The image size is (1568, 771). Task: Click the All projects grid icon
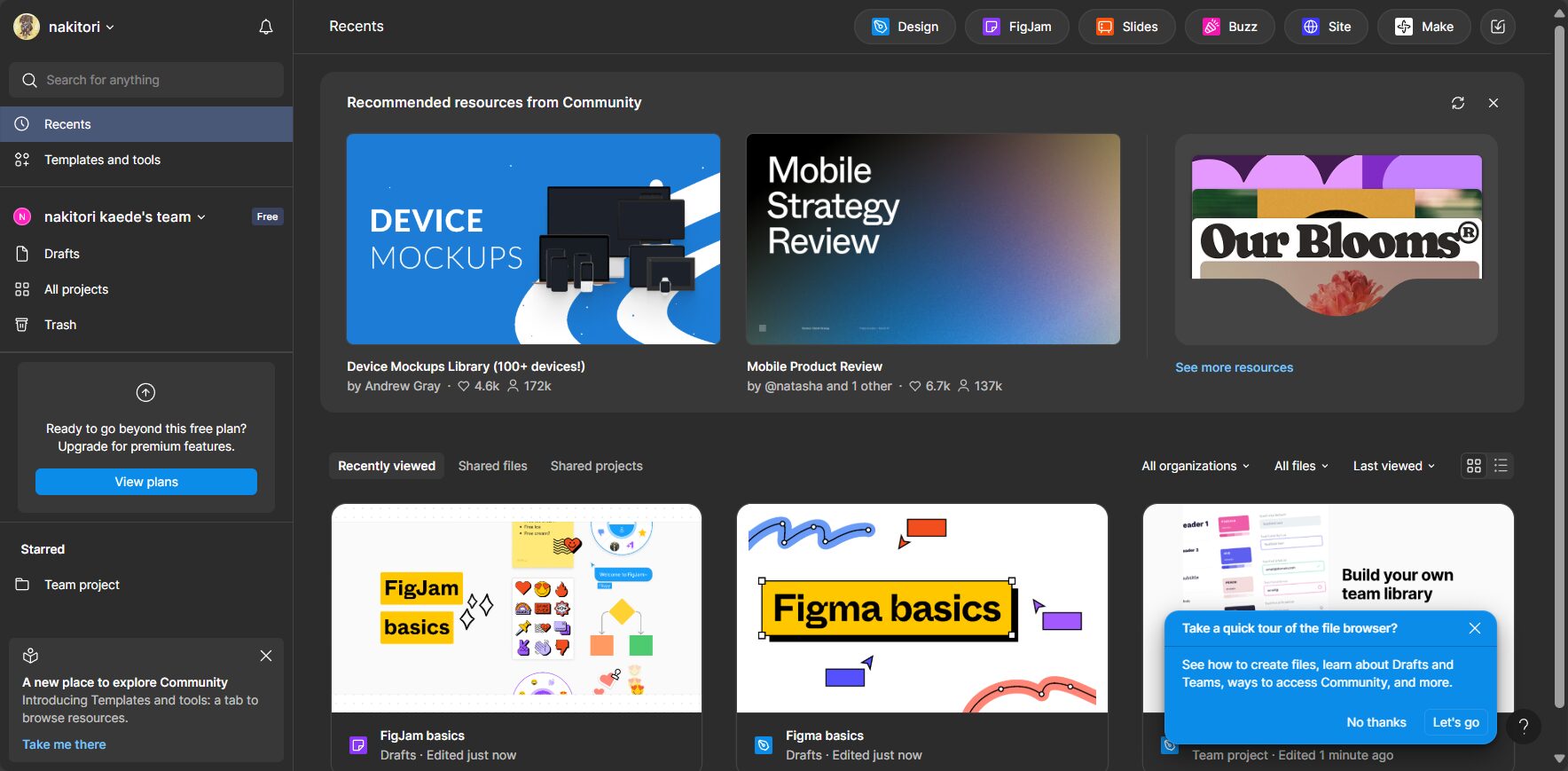coord(22,289)
